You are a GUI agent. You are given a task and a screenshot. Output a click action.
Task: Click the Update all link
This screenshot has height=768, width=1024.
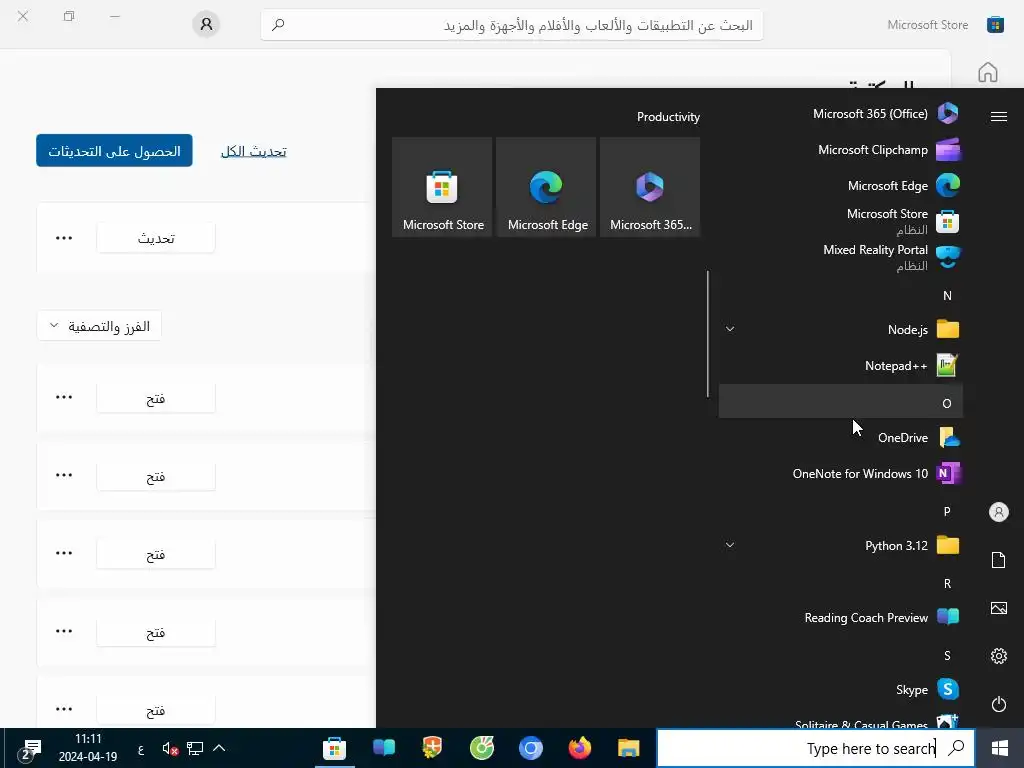253,152
